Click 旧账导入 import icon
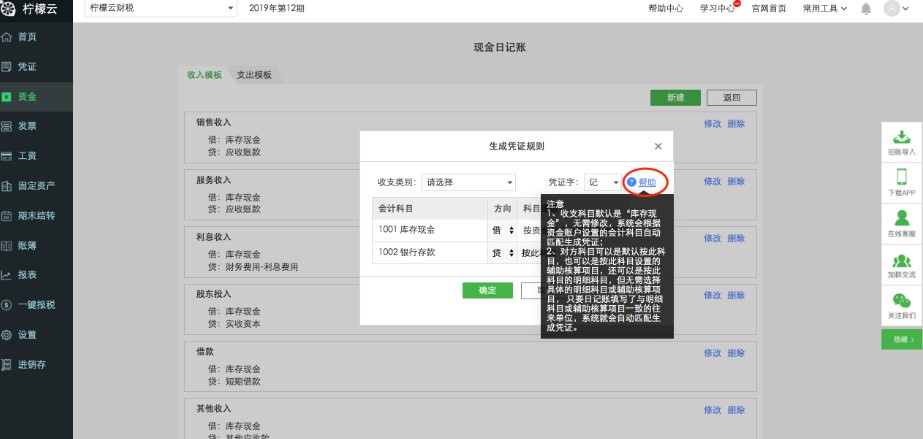Screen dimensions: 923x439 click(901, 137)
